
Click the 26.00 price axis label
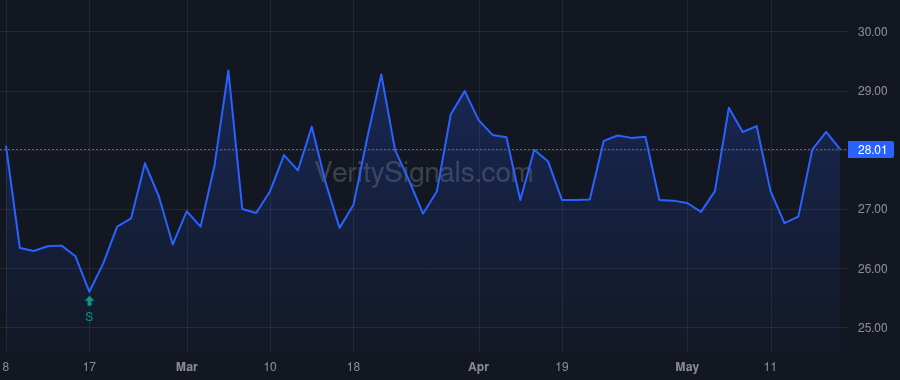coord(872,269)
